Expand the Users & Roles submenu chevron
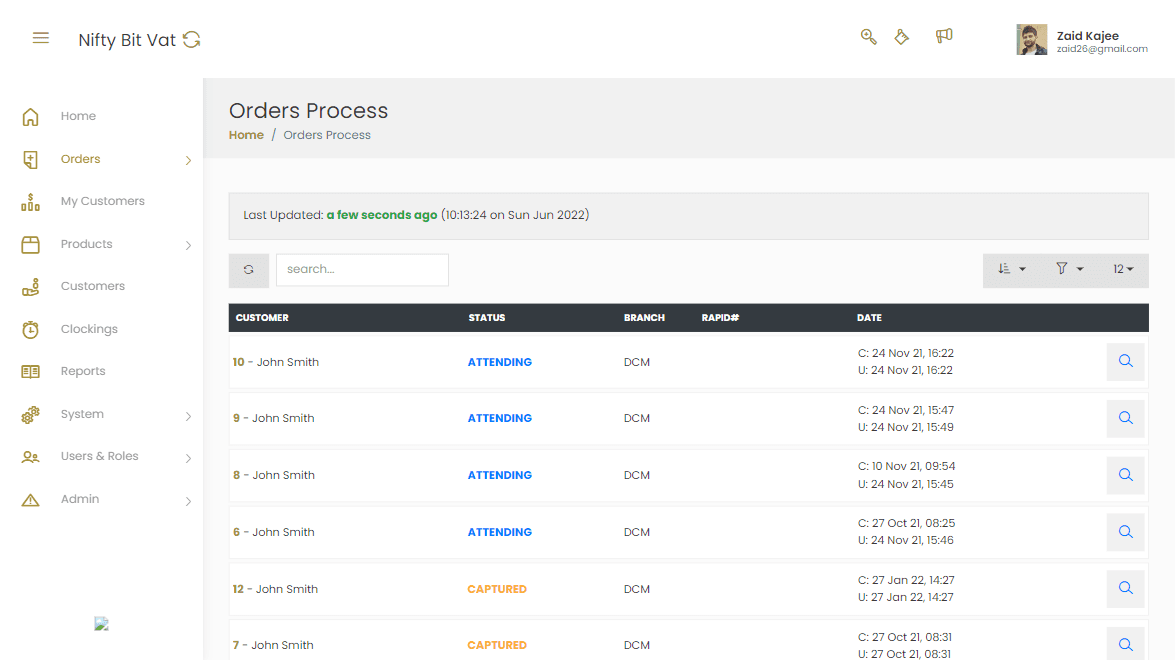The height and width of the screenshot is (660, 1175). pos(188,458)
